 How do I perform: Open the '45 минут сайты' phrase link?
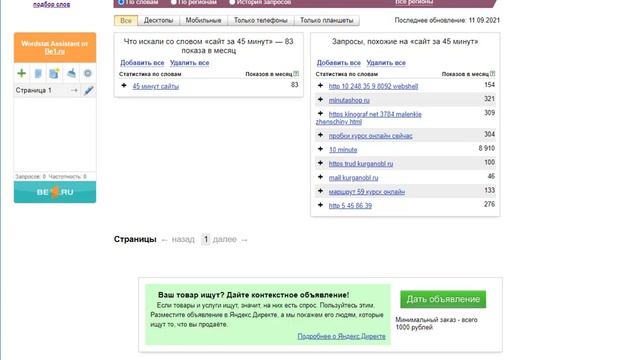coord(156,86)
